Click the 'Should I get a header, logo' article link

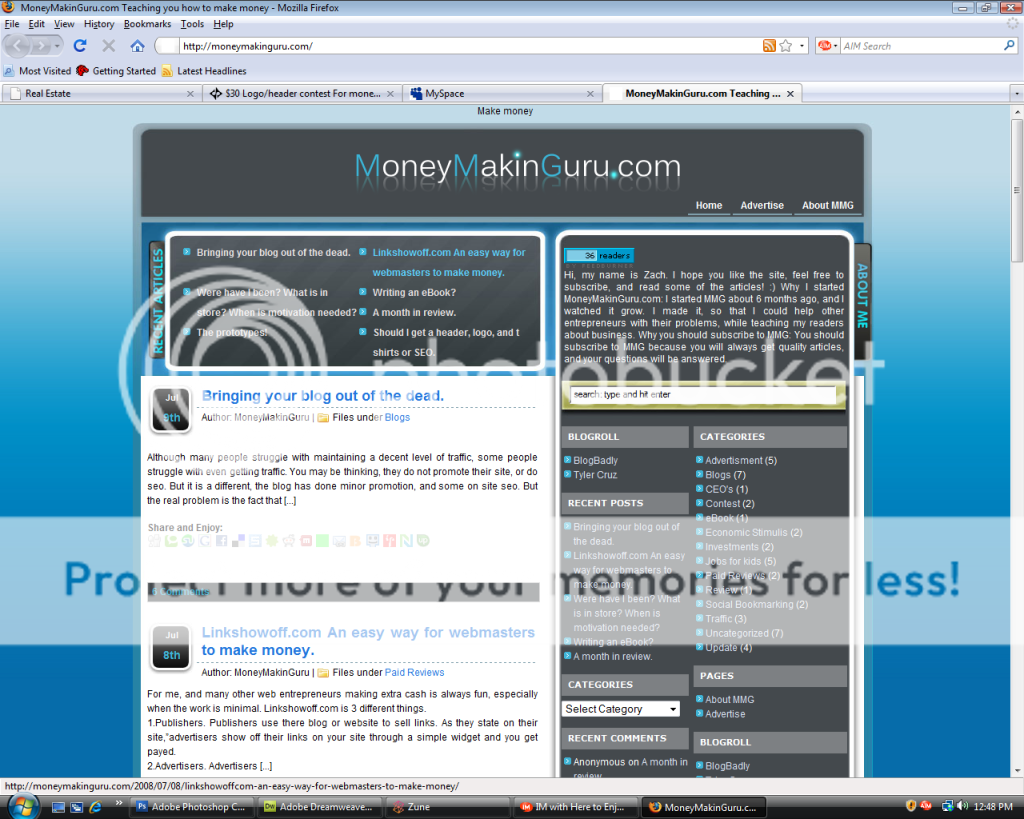446,342
